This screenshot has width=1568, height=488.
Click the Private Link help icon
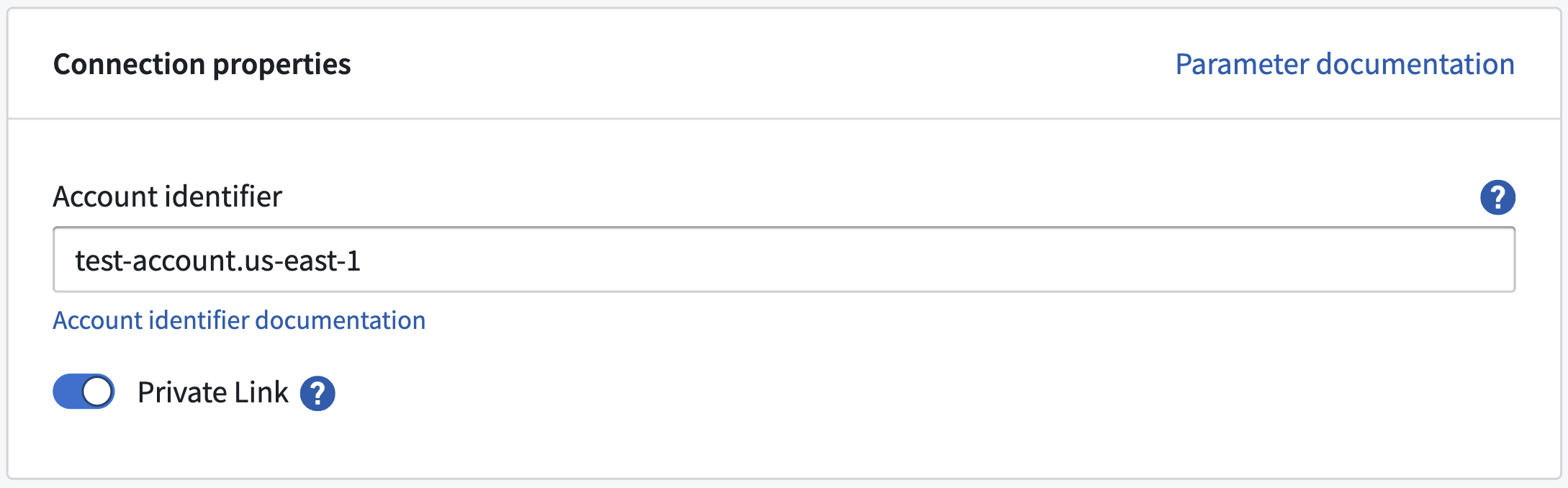pyautogui.click(x=317, y=393)
